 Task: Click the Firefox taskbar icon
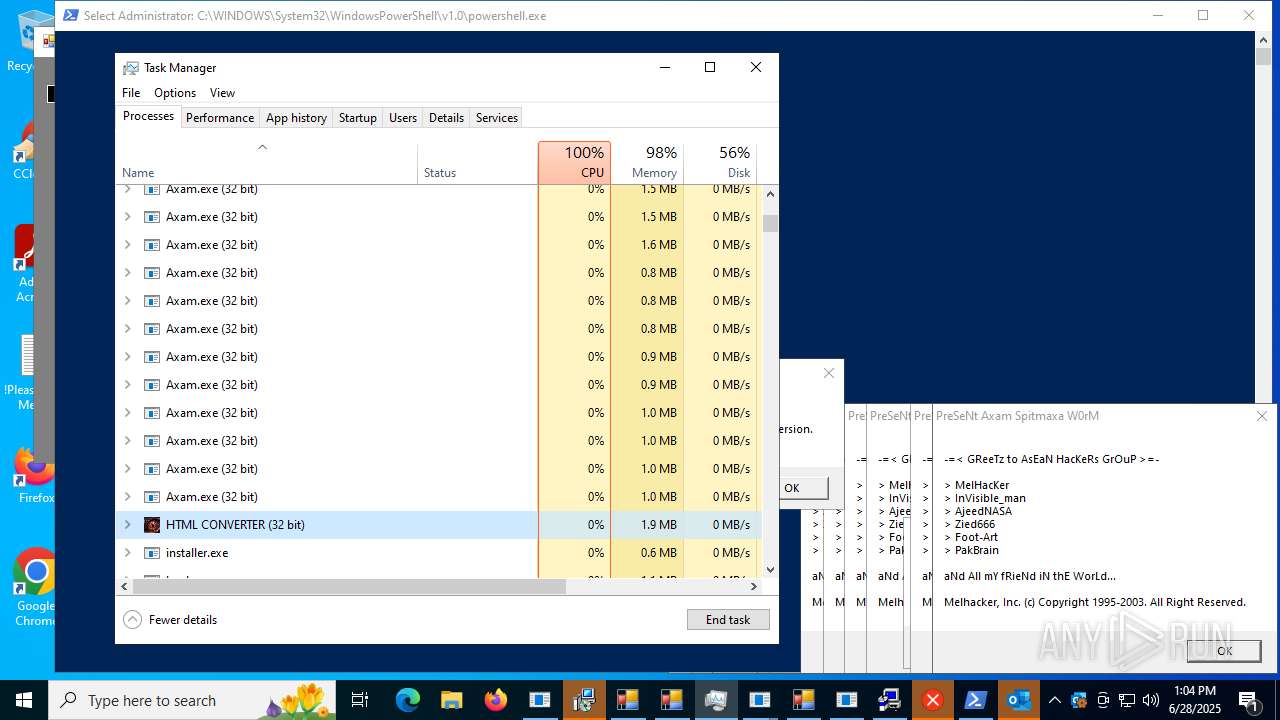[x=496, y=700]
